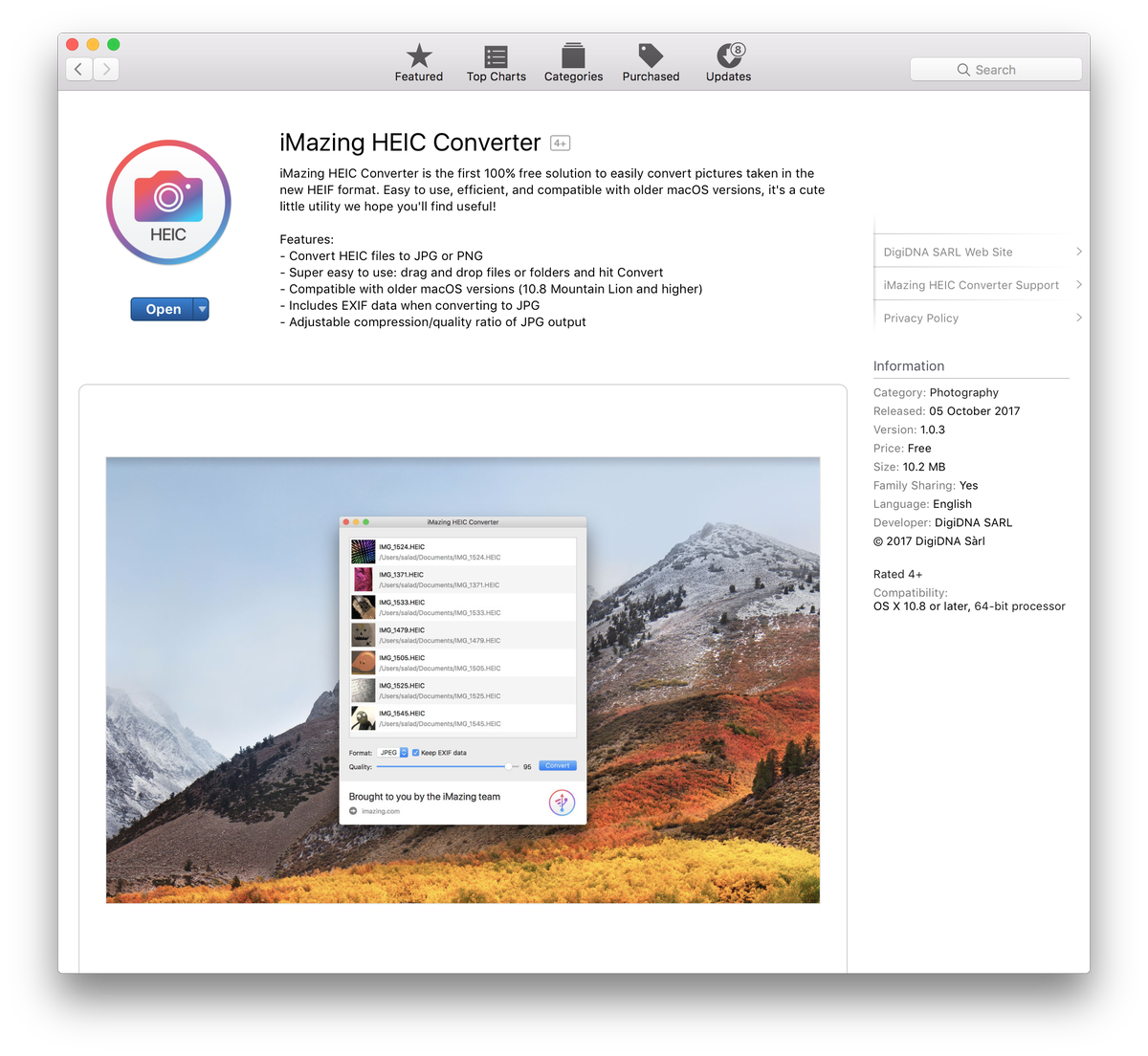Open the Privacy Policy link
This screenshot has width=1148, height=1056.
tap(920, 319)
